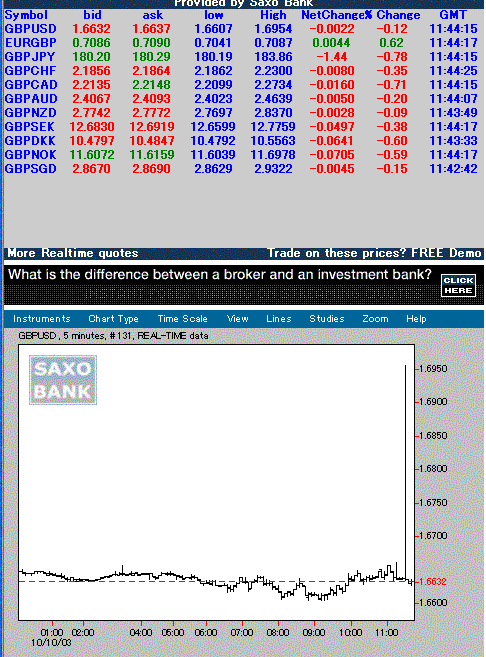
Task: Click the More Realtime quotes link
Action: 73,253
